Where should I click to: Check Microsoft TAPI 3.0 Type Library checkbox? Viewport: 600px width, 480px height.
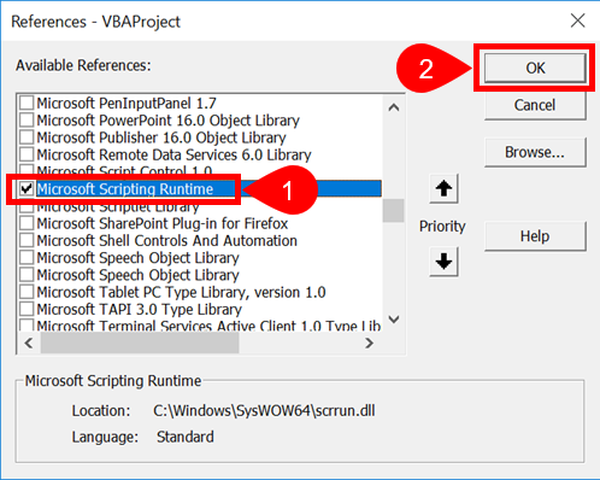pyautogui.click(x=27, y=309)
